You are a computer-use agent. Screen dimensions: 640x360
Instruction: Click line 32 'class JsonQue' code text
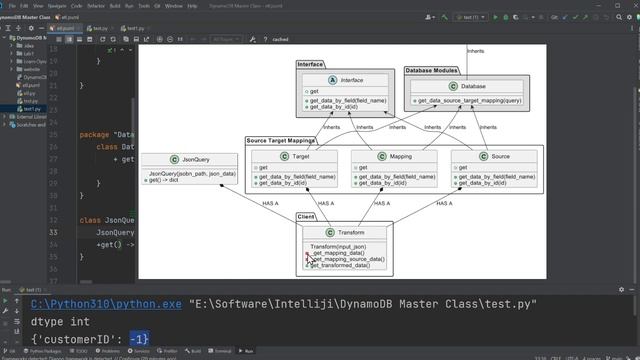(x=107, y=220)
